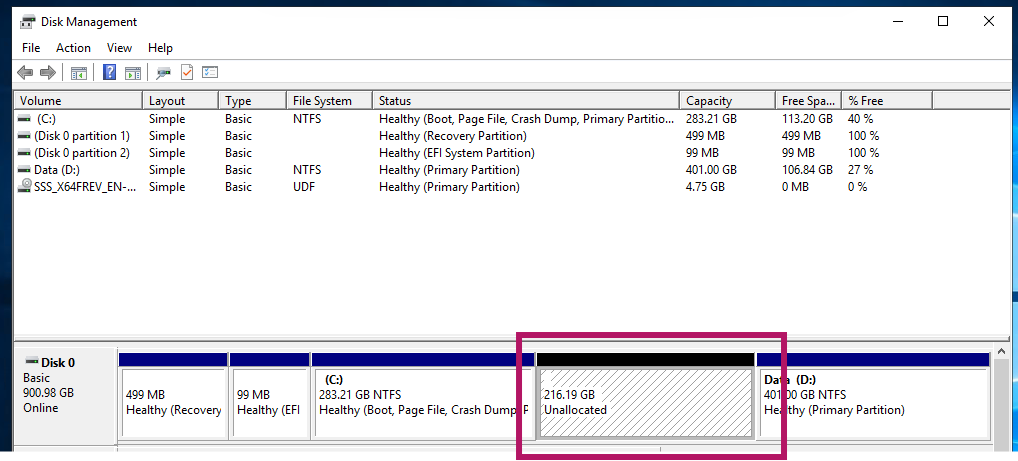Click the 113.20 GB free space cell
Screen dimensions: 1018x461
[x=807, y=119]
